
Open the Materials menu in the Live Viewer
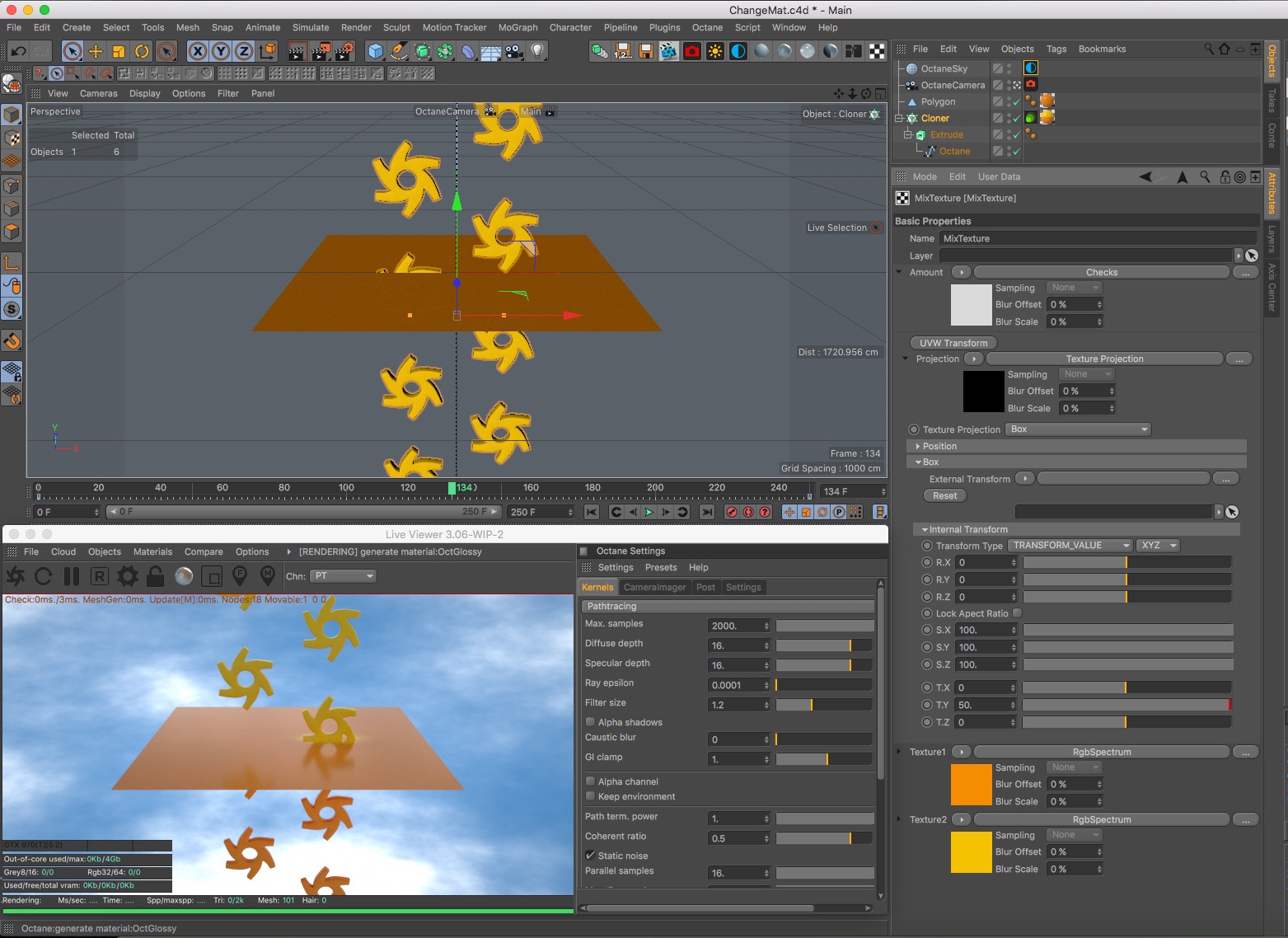pyautogui.click(x=152, y=551)
